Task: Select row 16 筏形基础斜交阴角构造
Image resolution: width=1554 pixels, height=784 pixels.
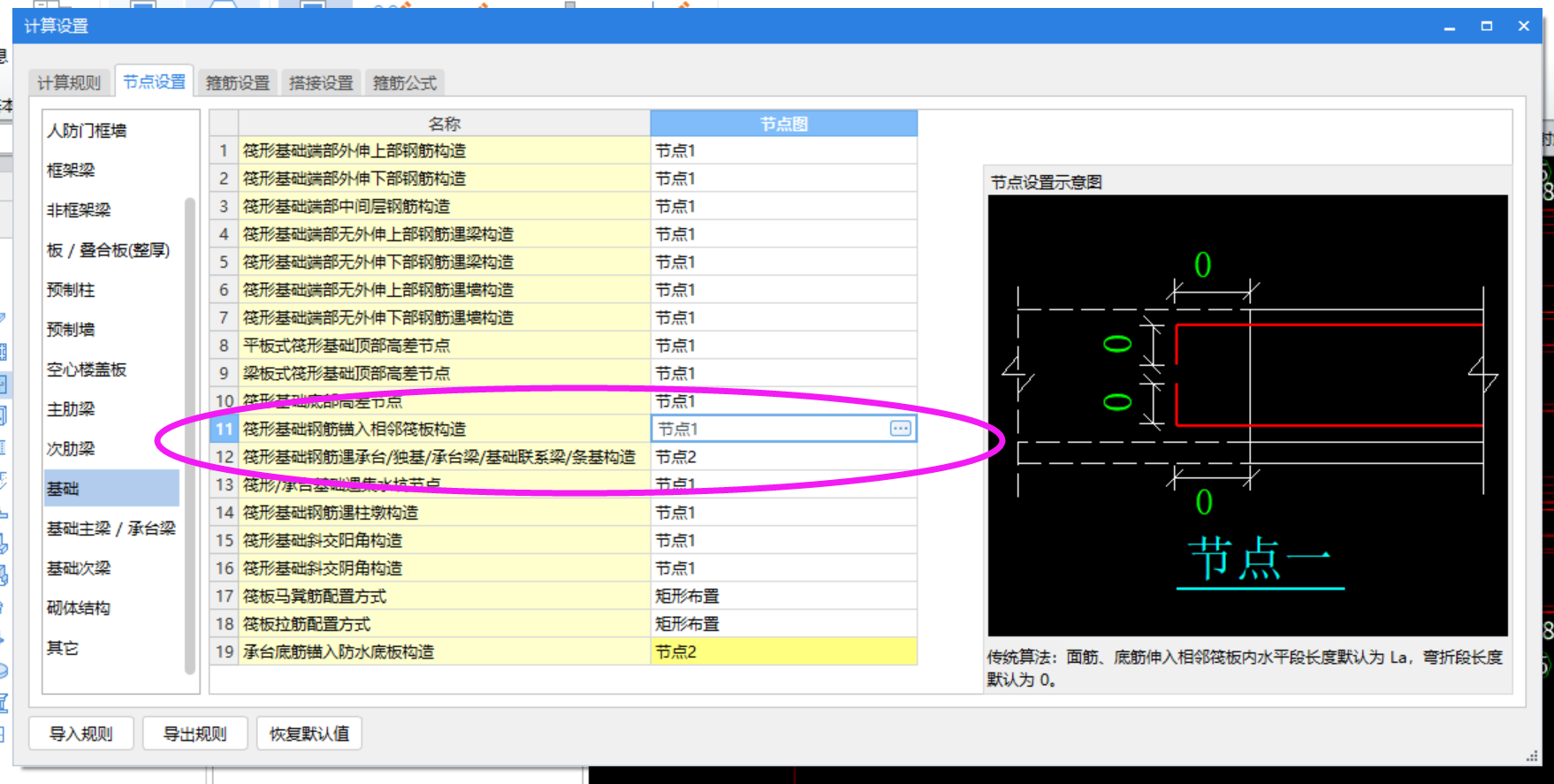Action: 444,568
